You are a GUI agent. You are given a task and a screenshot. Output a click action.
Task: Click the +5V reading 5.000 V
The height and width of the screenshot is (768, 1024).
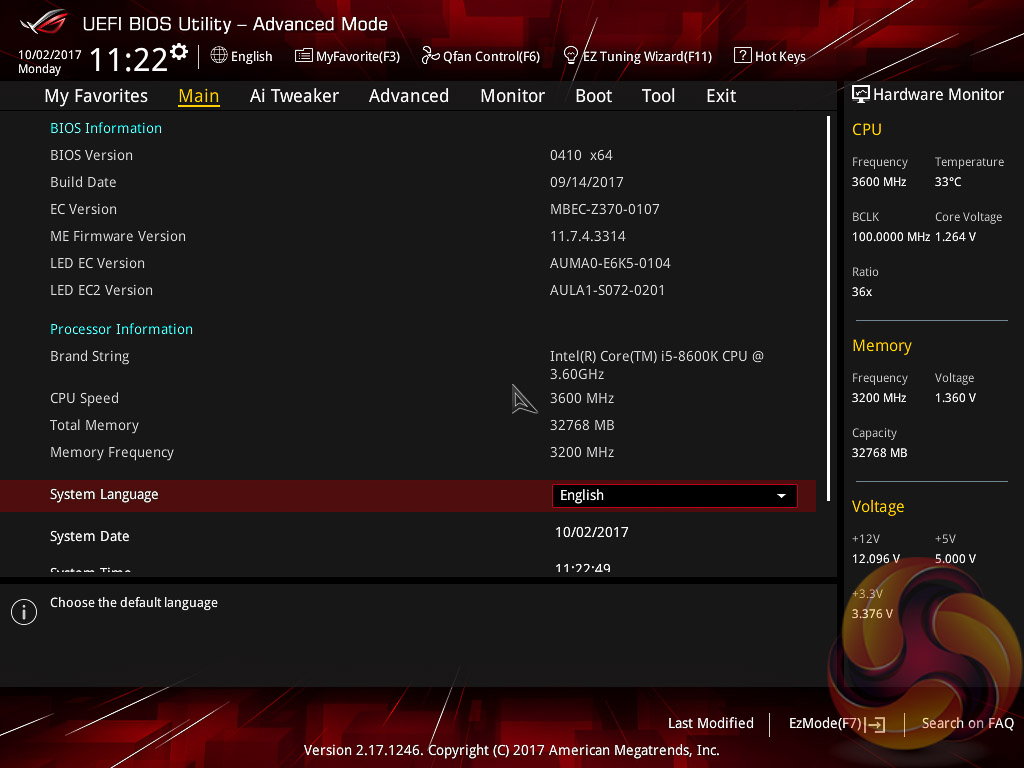click(x=955, y=559)
